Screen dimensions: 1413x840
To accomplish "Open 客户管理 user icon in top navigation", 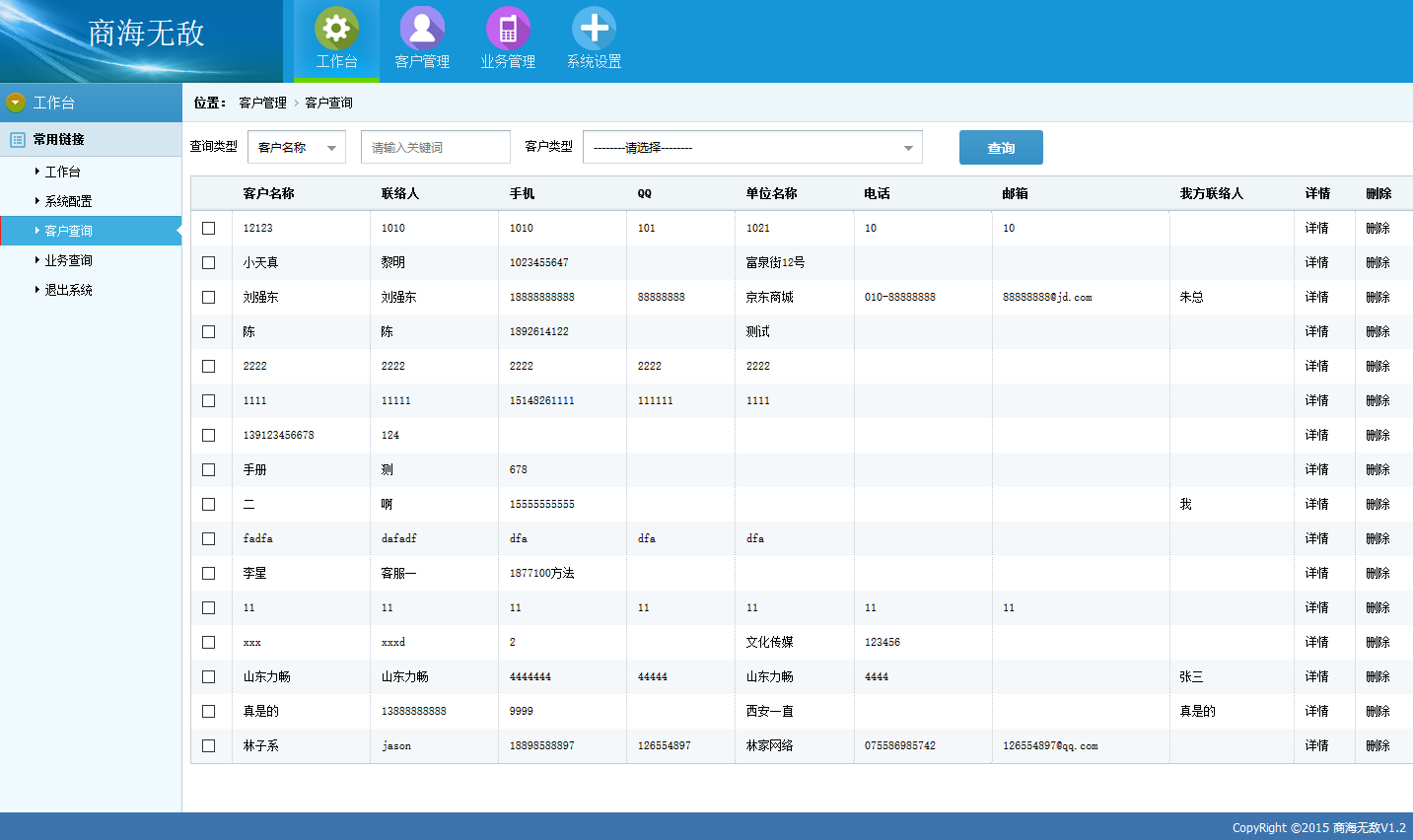I will 422,29.
